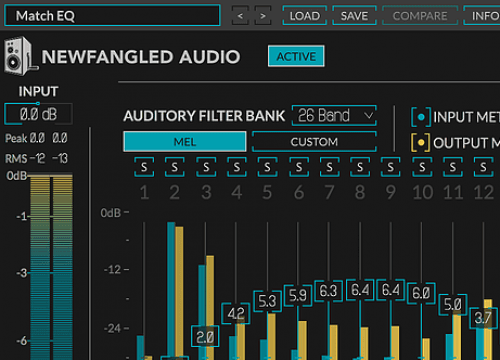Go to the previous preset with left arrow
Viewport: 500px width, 360px height.
click(x=240, y=16)
